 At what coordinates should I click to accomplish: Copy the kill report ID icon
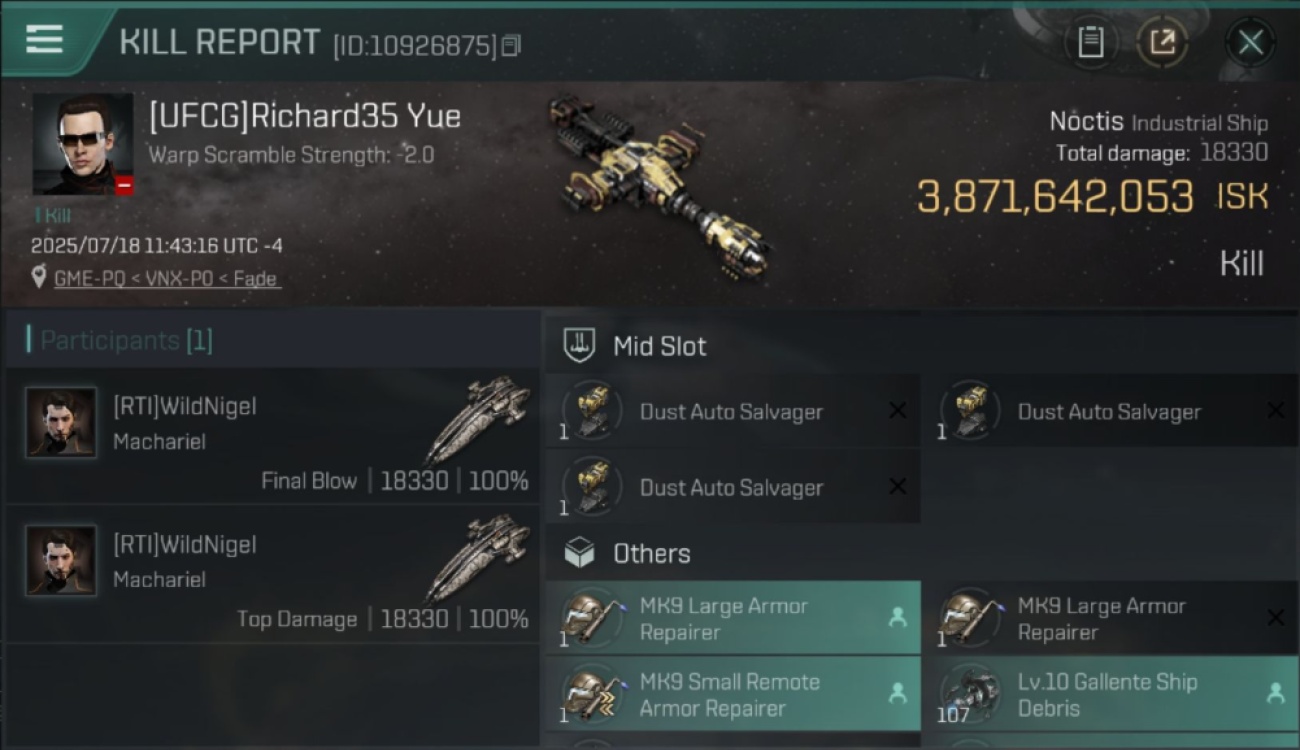511,45
